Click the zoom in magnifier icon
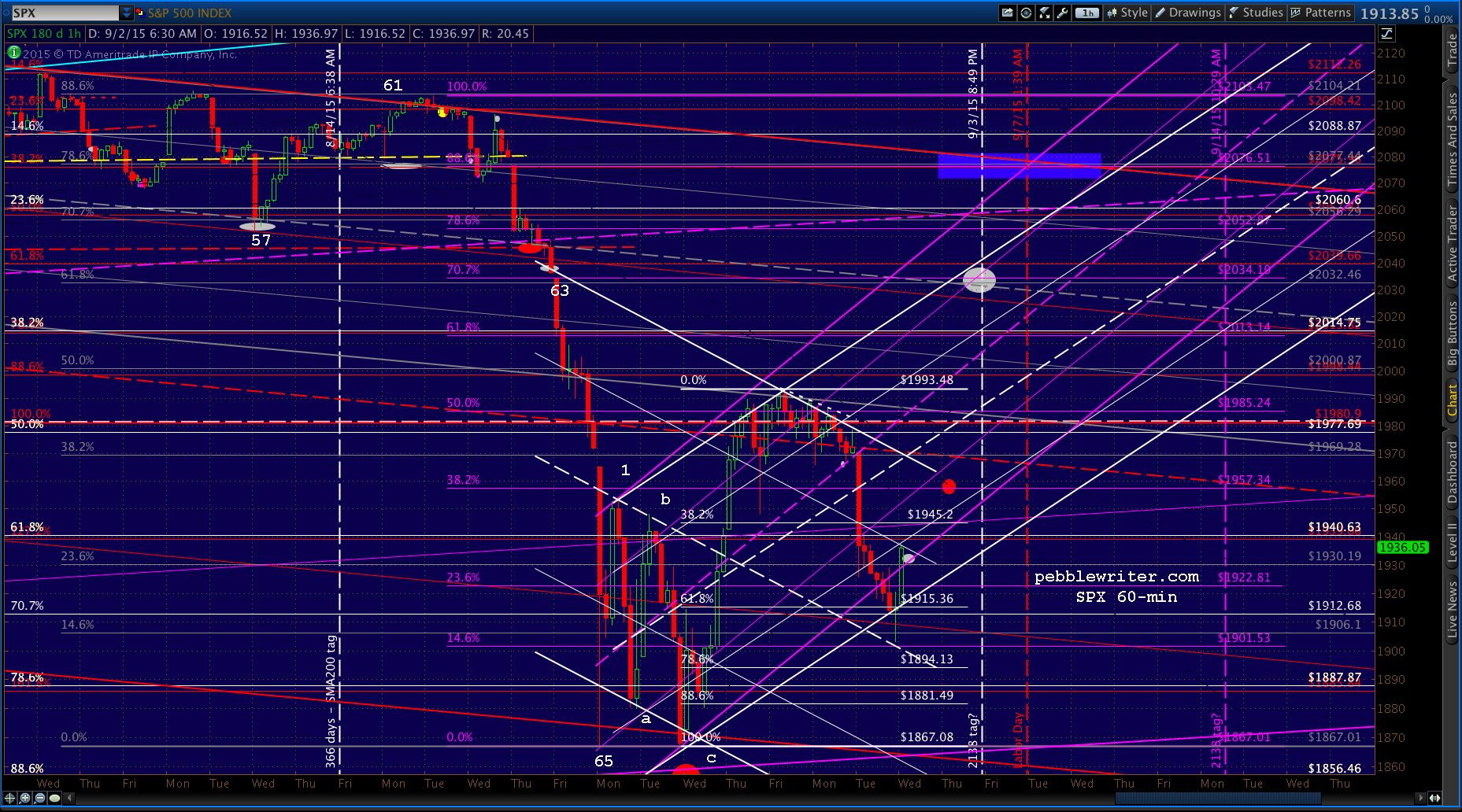This screenshot has height=812, width=1462. 24,798
